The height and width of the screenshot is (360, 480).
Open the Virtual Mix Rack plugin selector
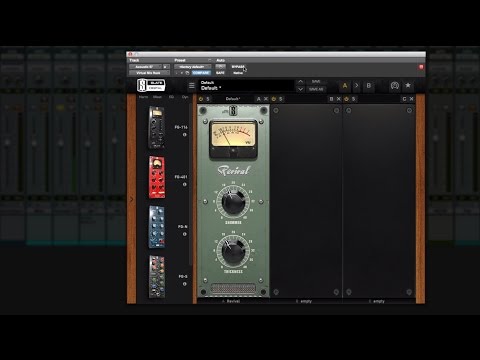(149, 73)
